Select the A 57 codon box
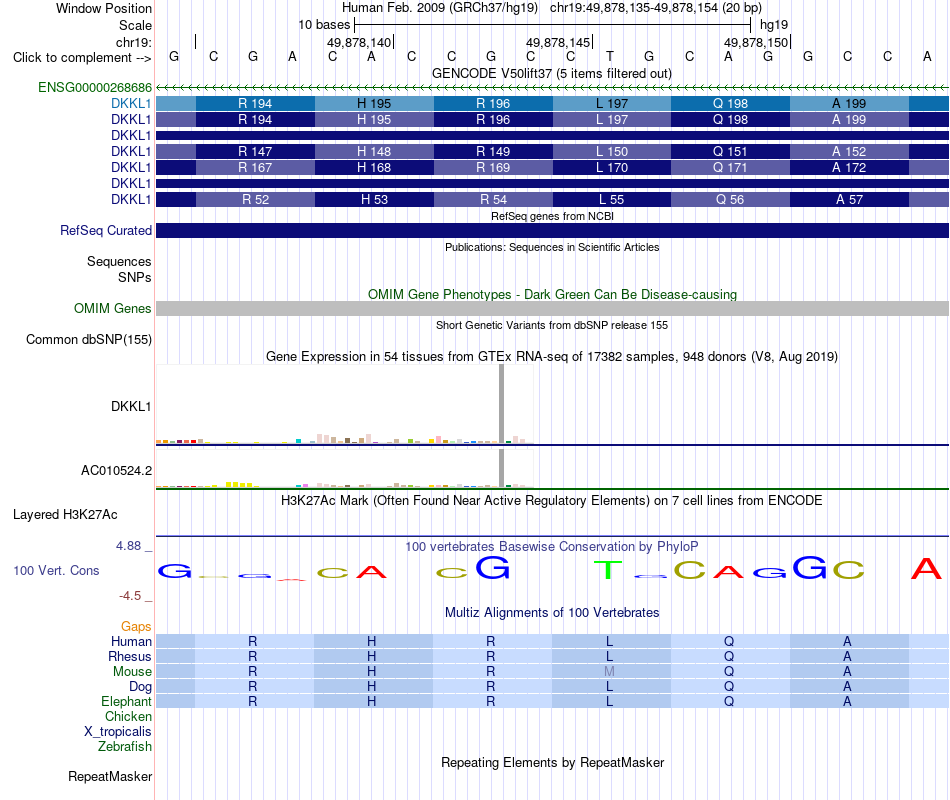Viewport: 950px width, 800px height. [x=849, y=199]
